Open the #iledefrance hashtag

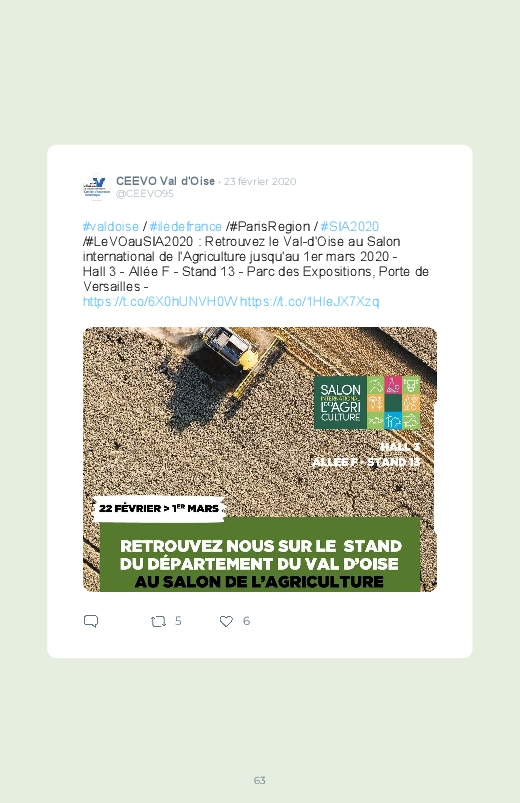point(185,226)
